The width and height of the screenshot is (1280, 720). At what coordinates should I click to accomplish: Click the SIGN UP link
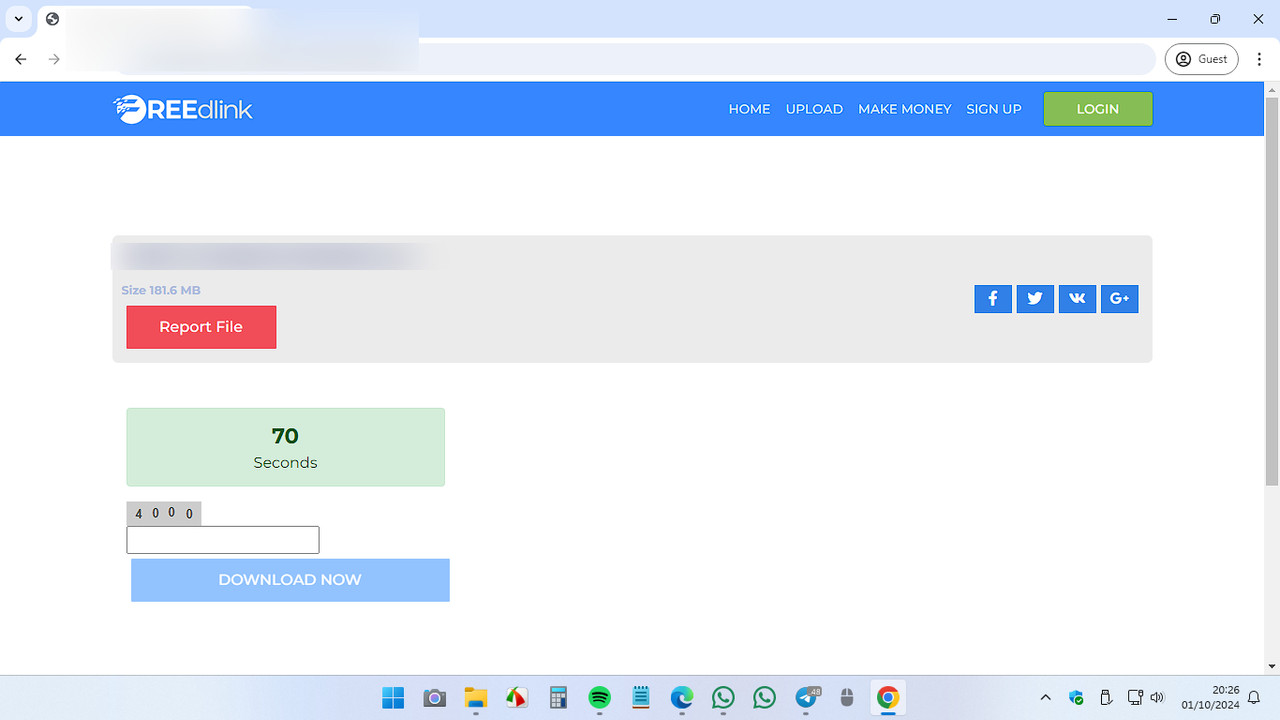(993, 109)
